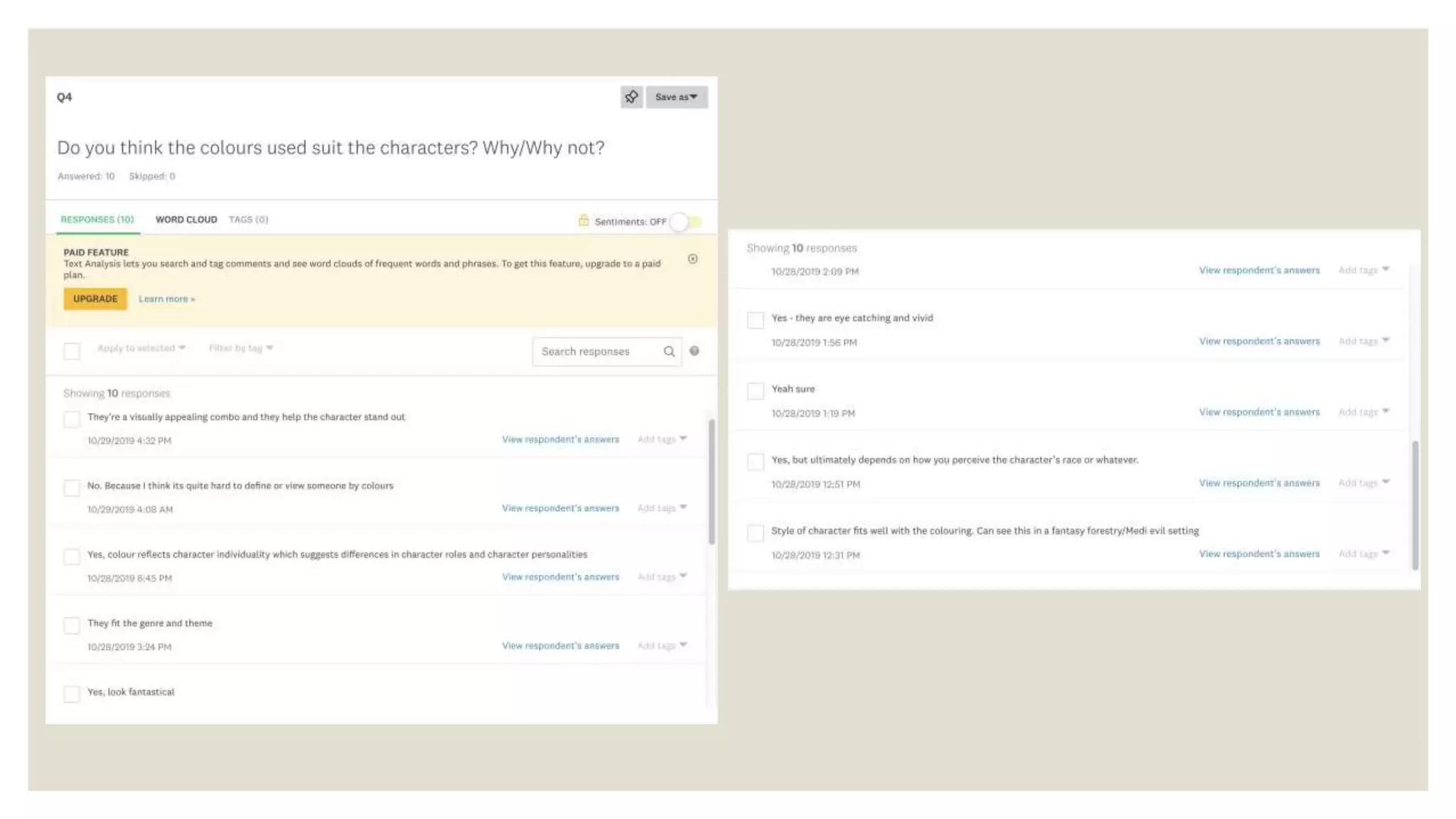The width and height of the screenshot is (1456, 819).
Task: Click the lock icon next to Sentiments
Action: pyautogui.click(x=584, y=221)
